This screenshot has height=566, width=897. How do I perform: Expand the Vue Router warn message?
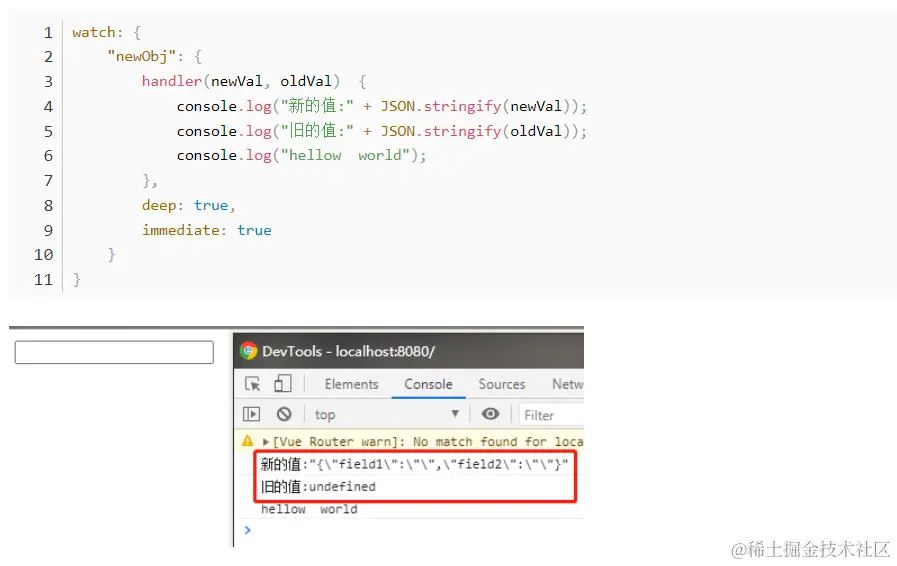click(x=265, y=442)
